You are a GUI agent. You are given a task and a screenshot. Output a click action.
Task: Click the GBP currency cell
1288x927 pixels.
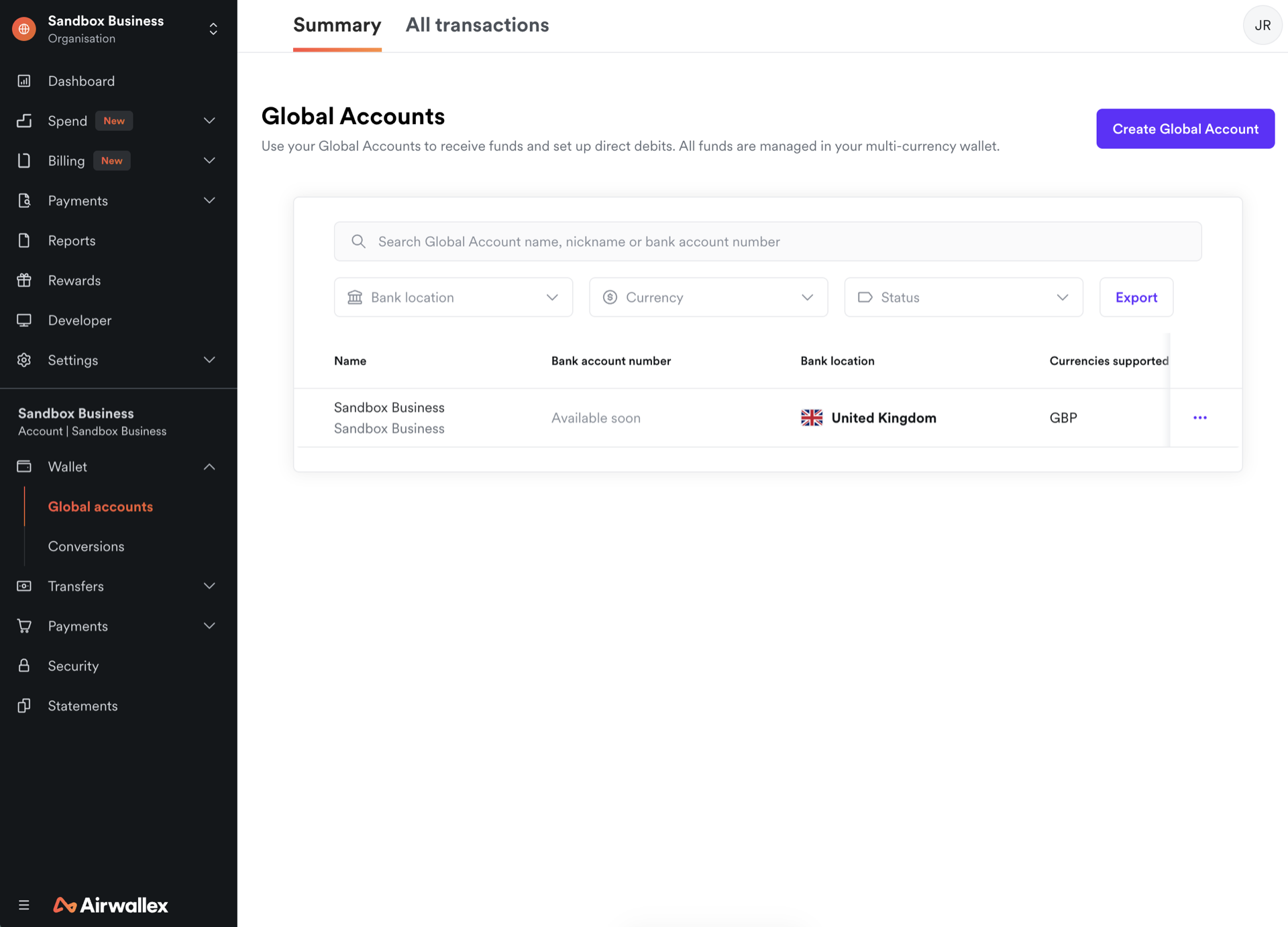[1063, 418]
